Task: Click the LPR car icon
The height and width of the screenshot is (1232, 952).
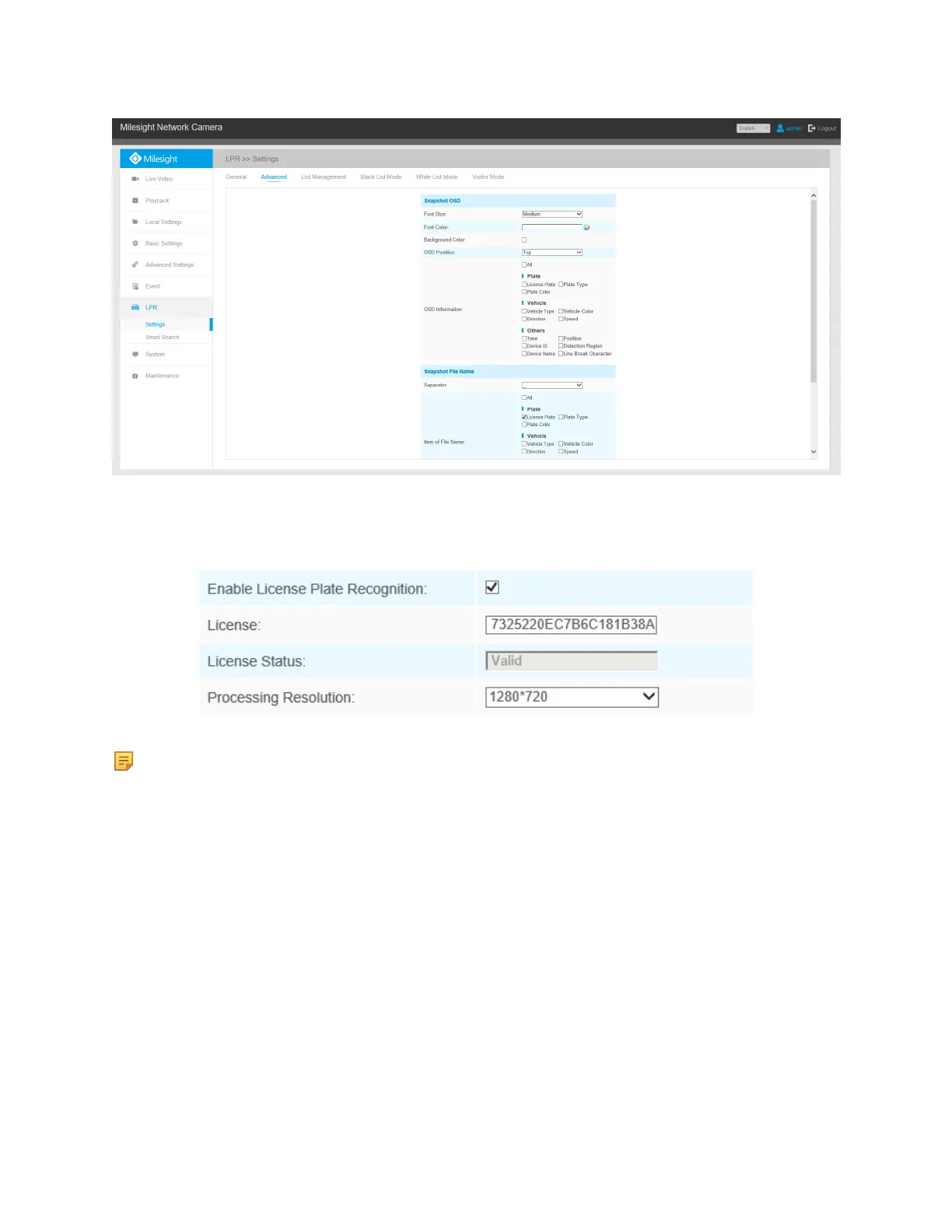Action: coord(135,307)
